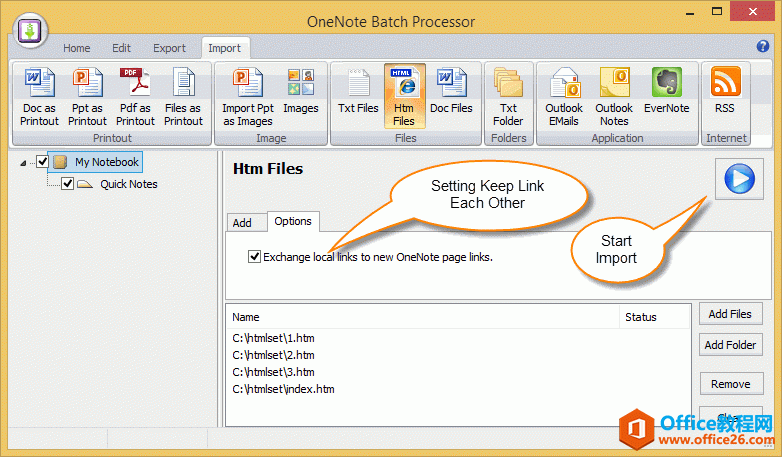Click the Status column header

coord(654,317)
